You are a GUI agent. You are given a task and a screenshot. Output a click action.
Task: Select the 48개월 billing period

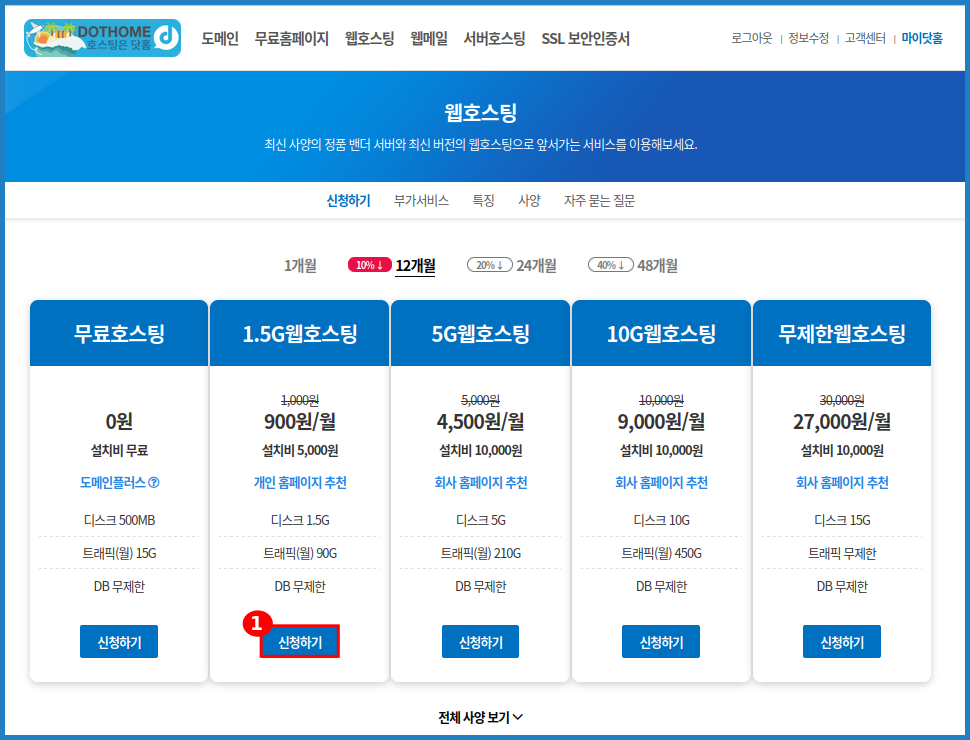click(657, 265)
